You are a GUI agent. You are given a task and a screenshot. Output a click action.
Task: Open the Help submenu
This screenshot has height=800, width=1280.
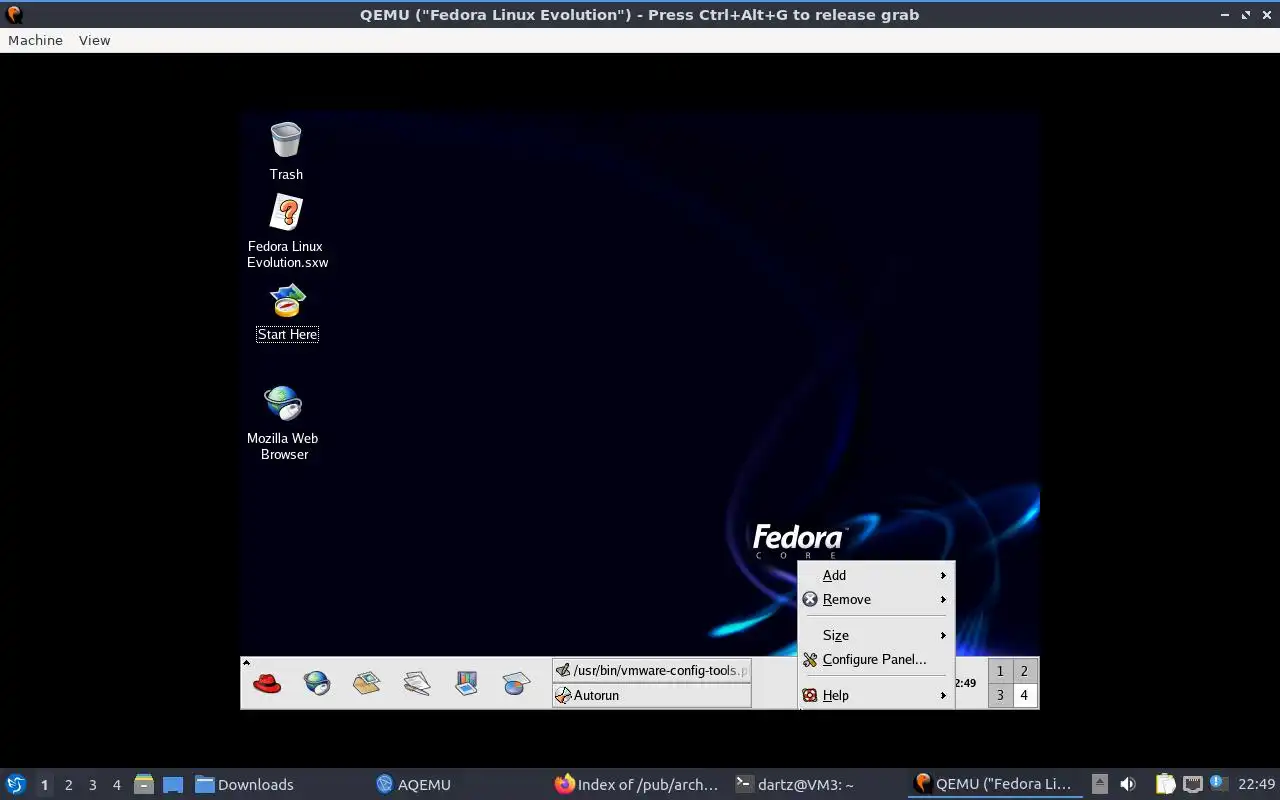pos(876,695)
